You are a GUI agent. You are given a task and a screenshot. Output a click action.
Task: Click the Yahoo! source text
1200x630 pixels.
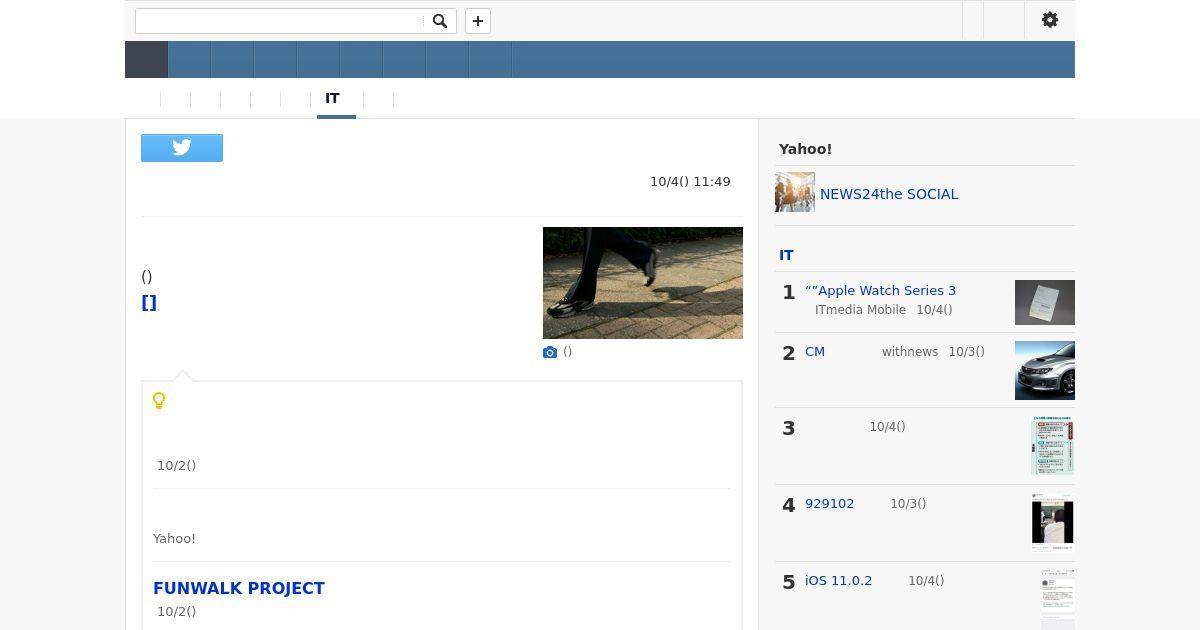pos(174,538)
